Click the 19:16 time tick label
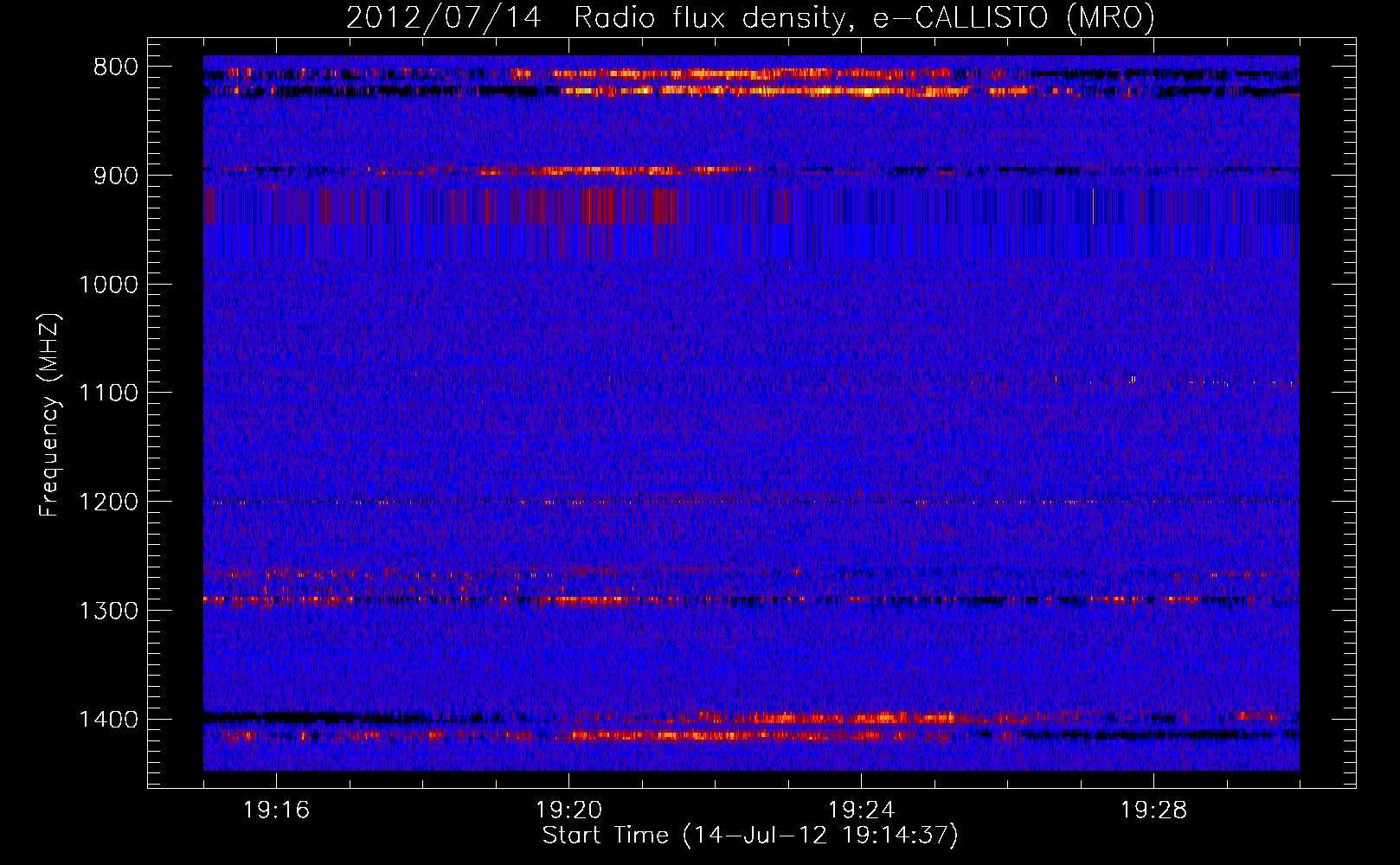Viewport: 1400px width, 865px height. (277, 811)
